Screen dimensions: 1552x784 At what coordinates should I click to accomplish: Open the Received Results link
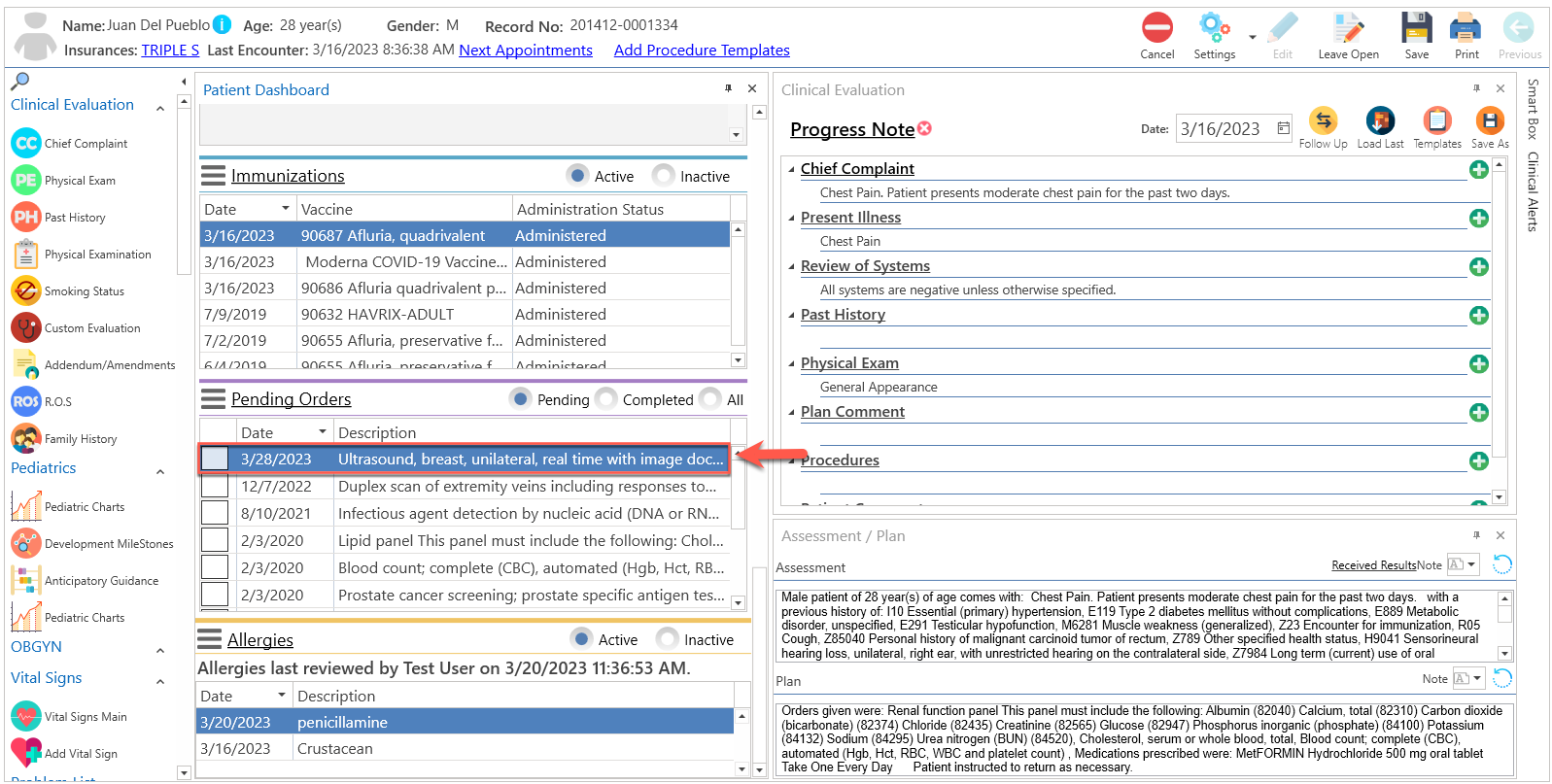point(1374,565)
